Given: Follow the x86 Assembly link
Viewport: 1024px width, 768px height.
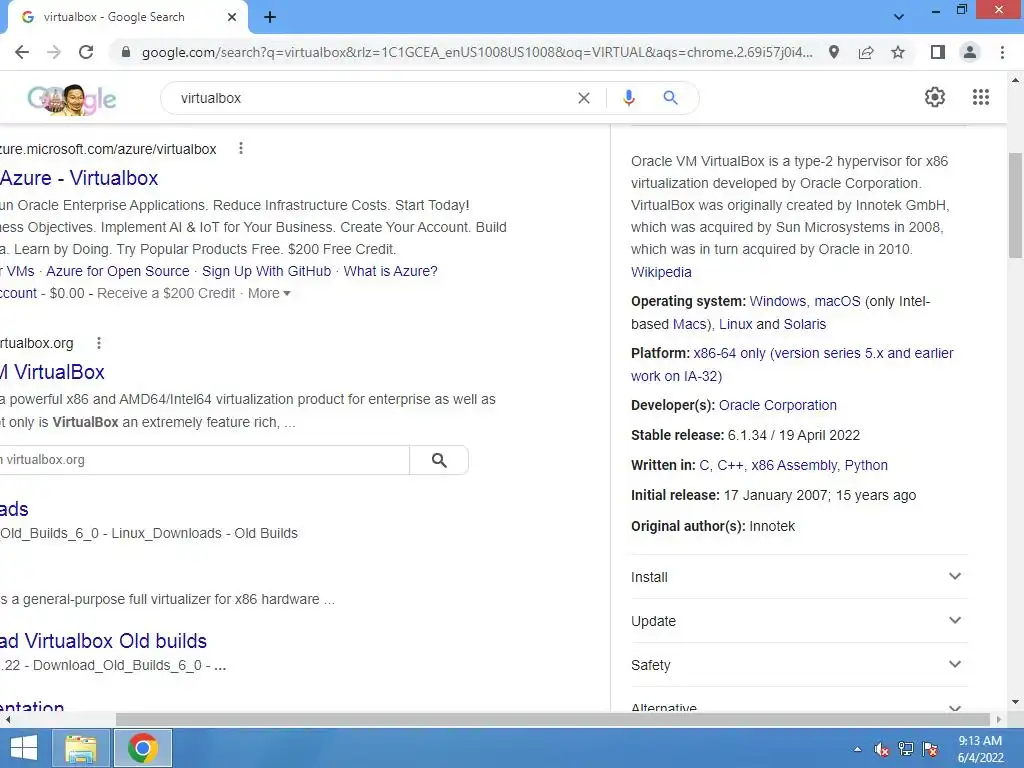Looking at the screenshot, I should tap(794, 465).
